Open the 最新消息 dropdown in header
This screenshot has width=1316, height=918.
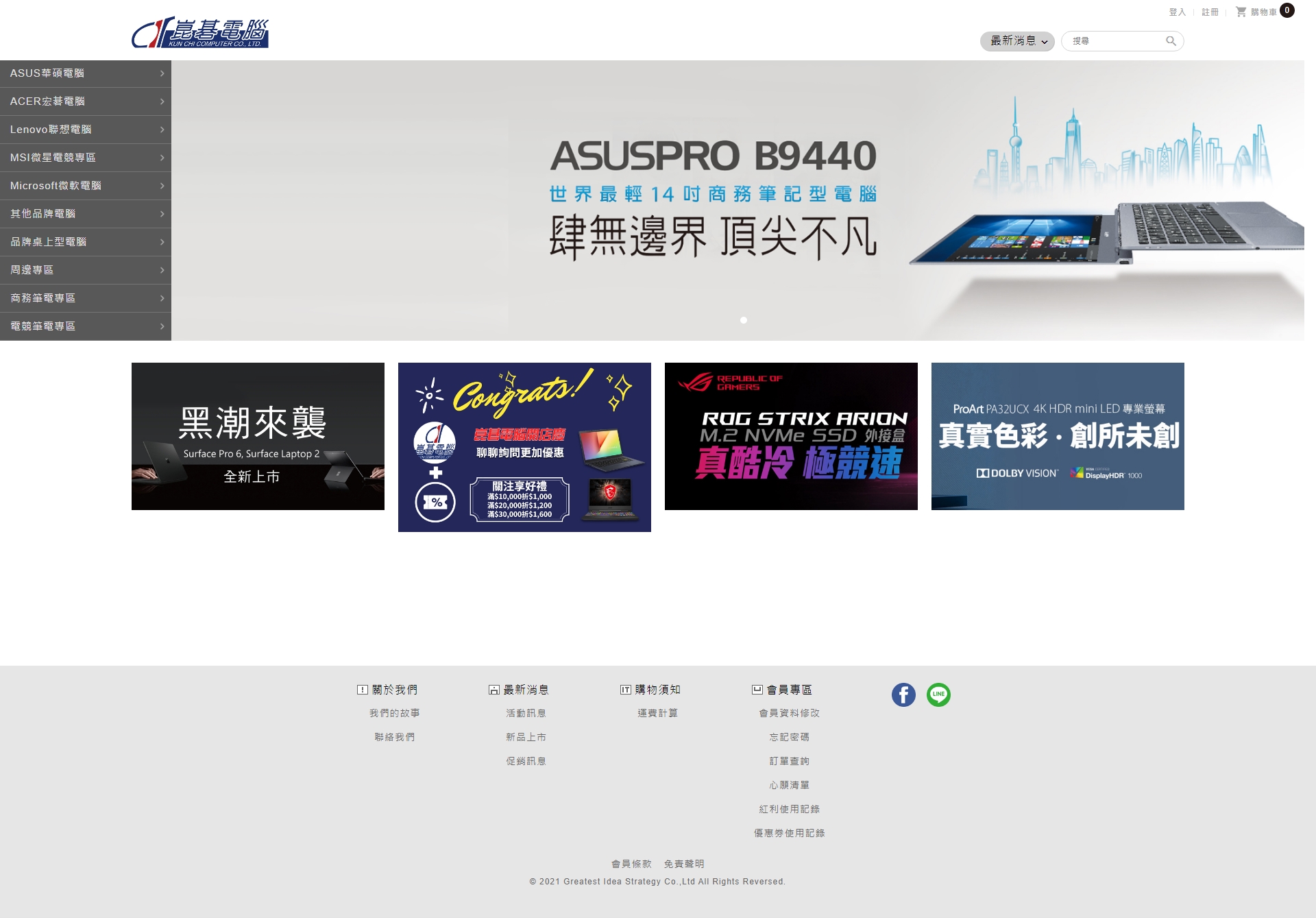coord(1017,41)
